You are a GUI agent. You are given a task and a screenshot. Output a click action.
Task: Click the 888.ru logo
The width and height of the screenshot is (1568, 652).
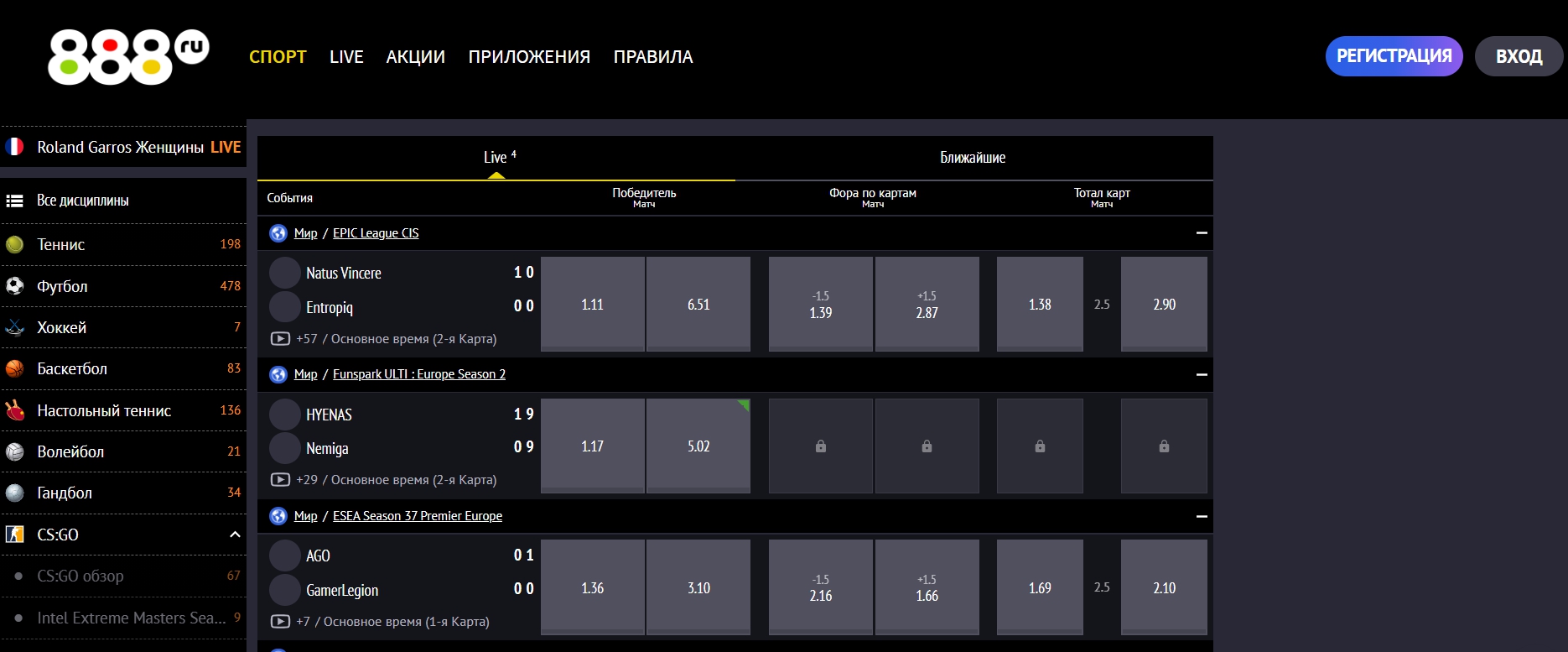127,56
